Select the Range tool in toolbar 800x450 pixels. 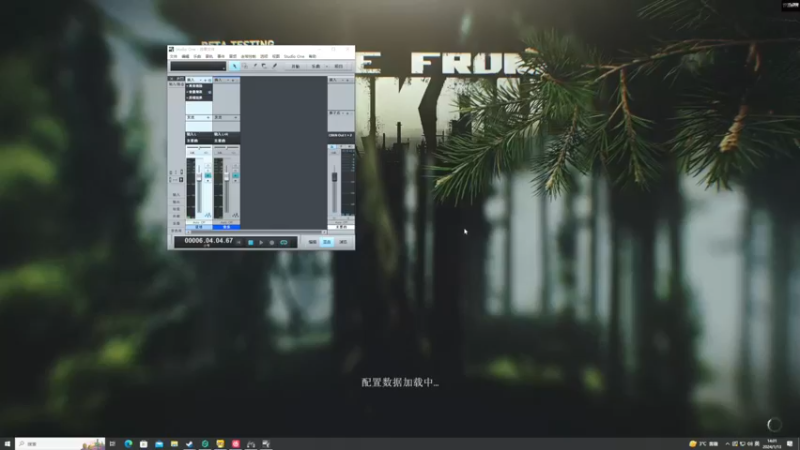[244, 66]
